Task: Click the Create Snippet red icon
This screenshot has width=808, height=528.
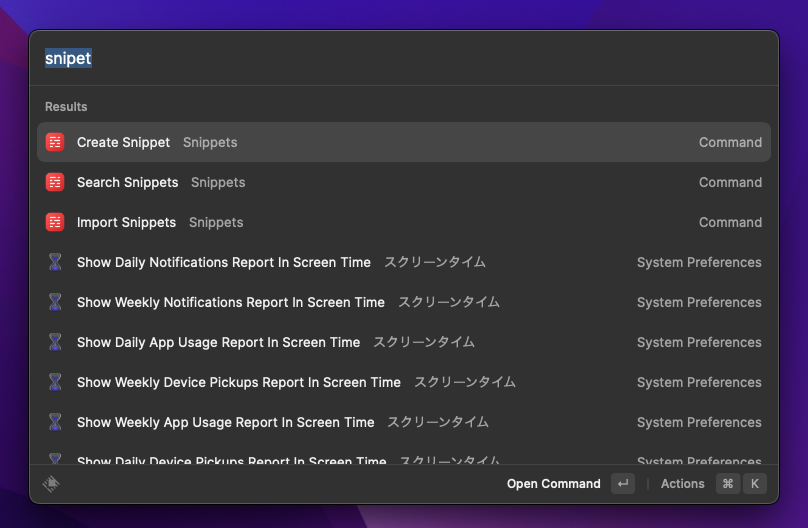Action: [x=55, y=142]
